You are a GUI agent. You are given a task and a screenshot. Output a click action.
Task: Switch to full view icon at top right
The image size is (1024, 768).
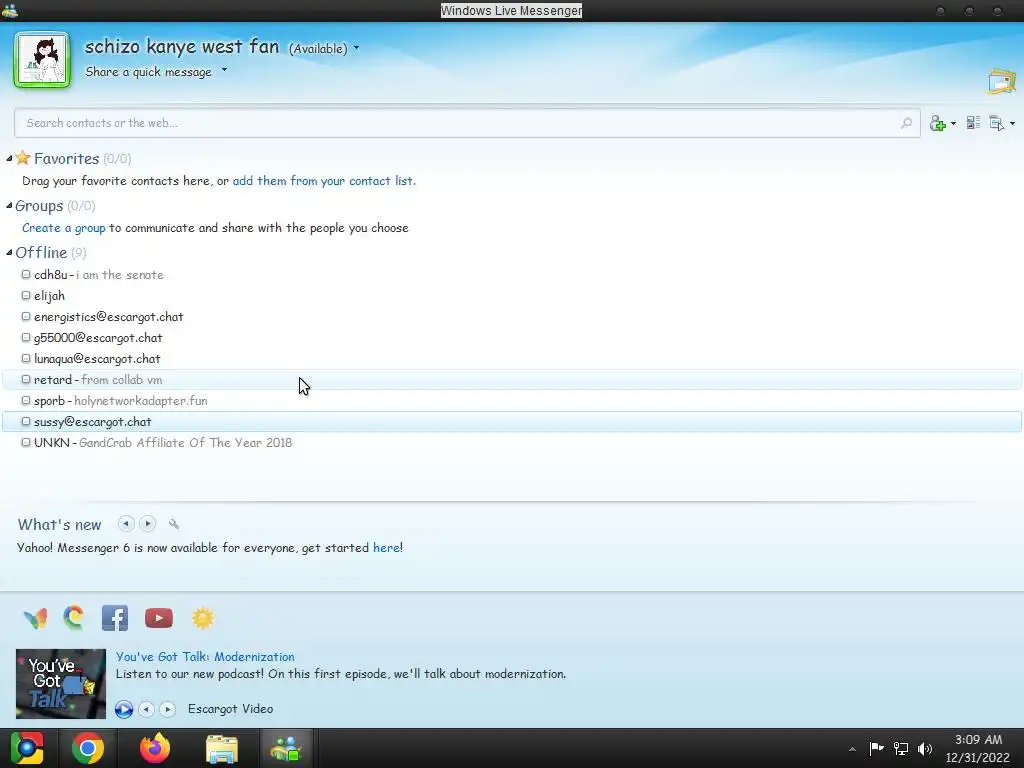tap(1002, 82)
